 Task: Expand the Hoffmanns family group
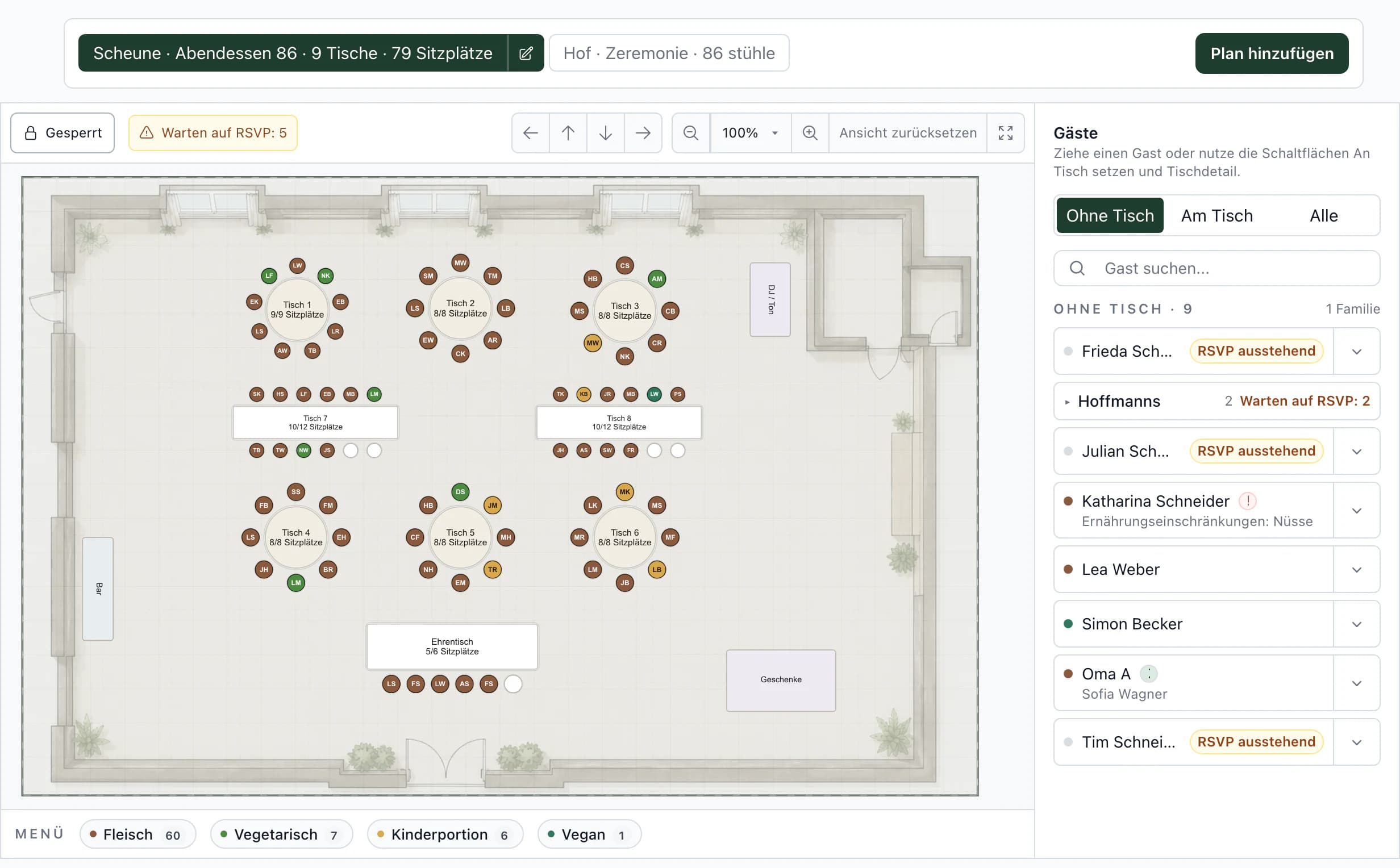[x=1217, y=401]
